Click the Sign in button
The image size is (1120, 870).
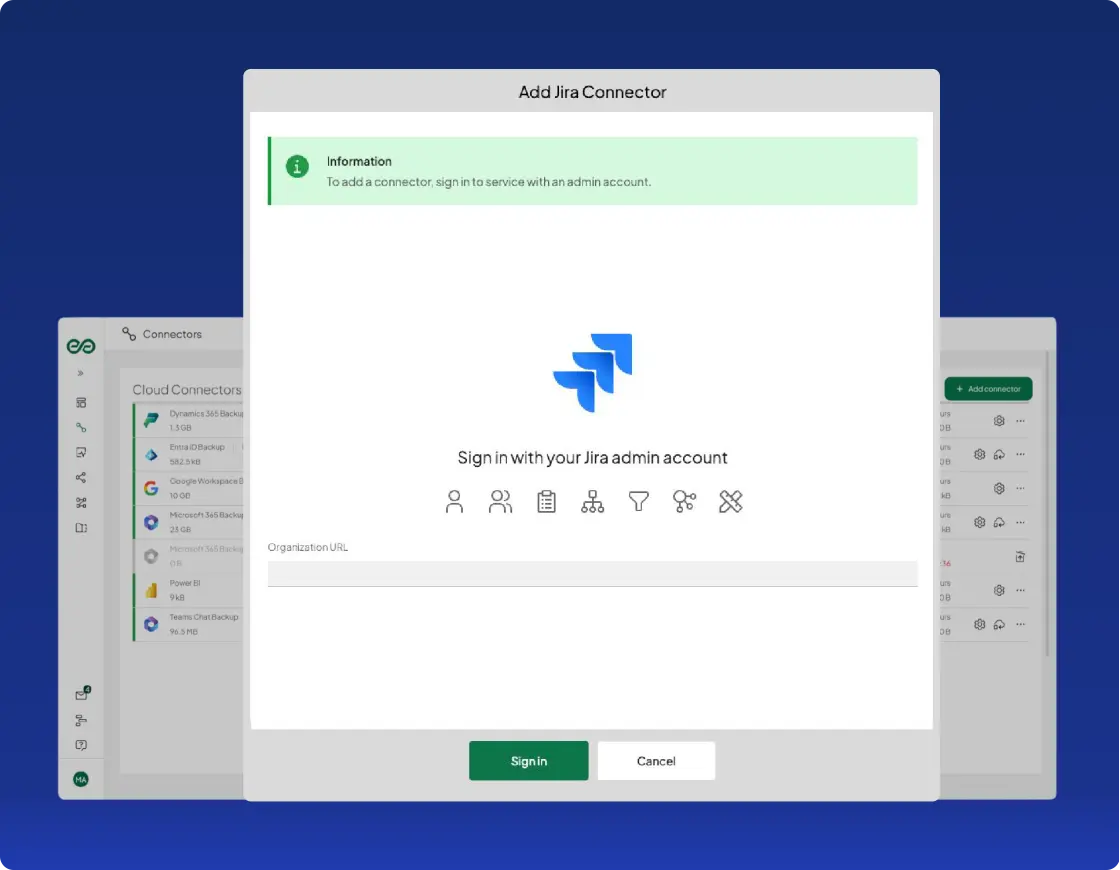529,761
